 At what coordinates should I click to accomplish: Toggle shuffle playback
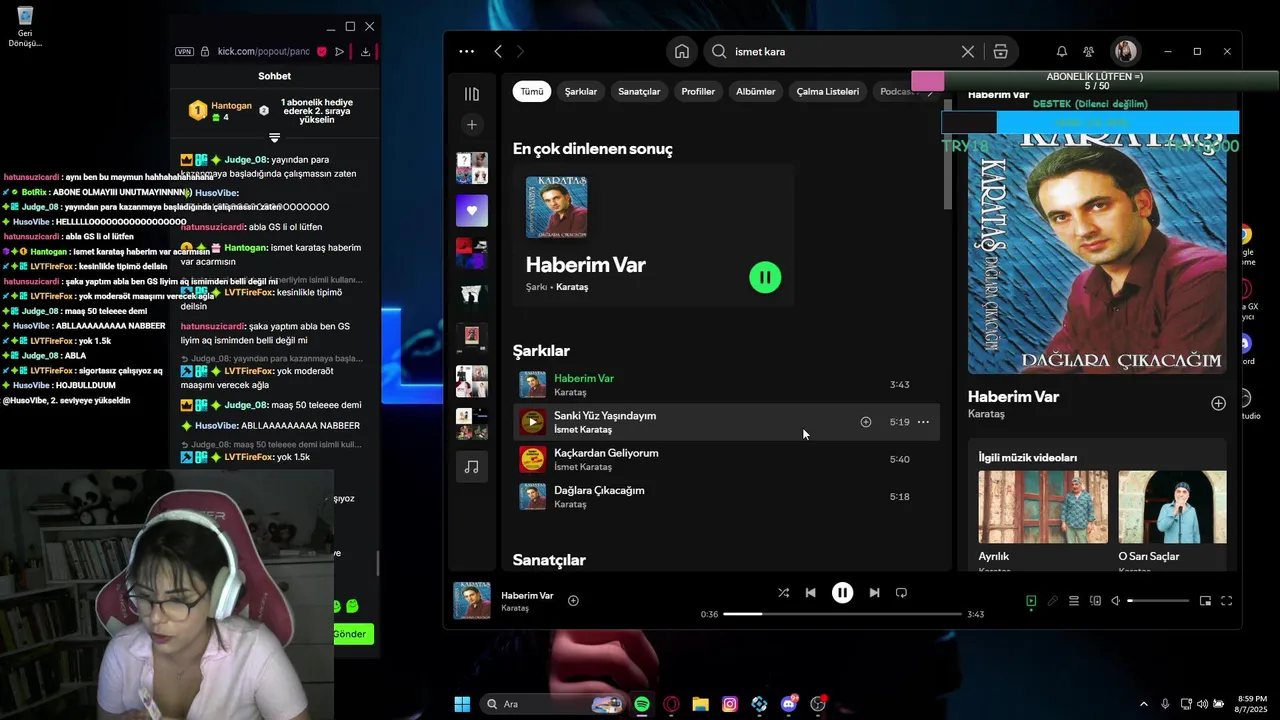coord(783,593)
